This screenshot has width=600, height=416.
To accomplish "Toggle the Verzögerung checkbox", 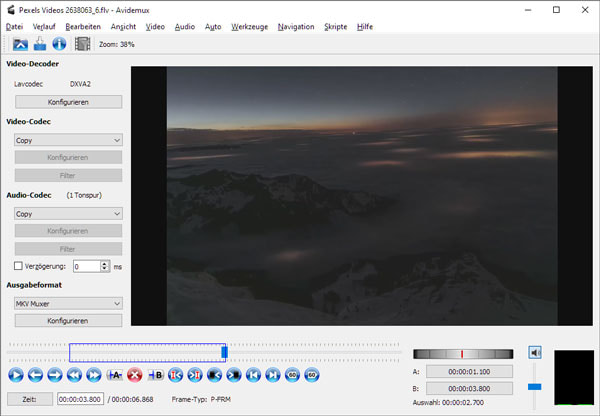I will click(19, 266).
